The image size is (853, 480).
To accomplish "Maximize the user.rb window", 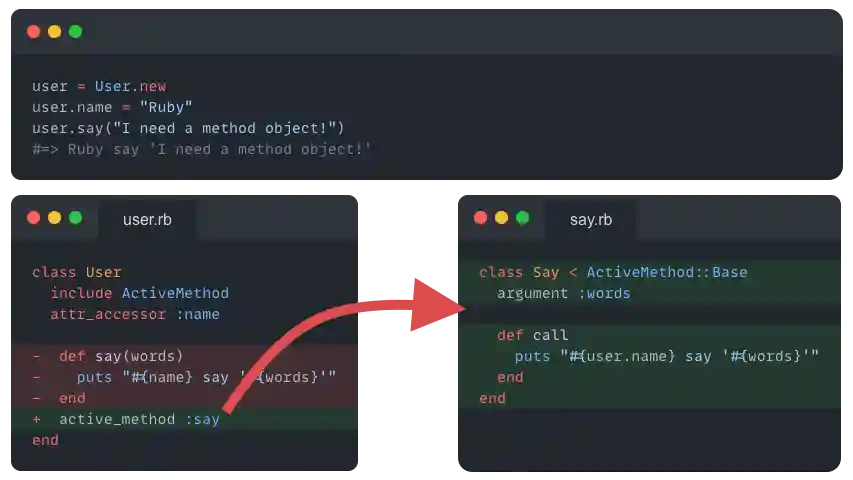I will [x=75, y=218].
